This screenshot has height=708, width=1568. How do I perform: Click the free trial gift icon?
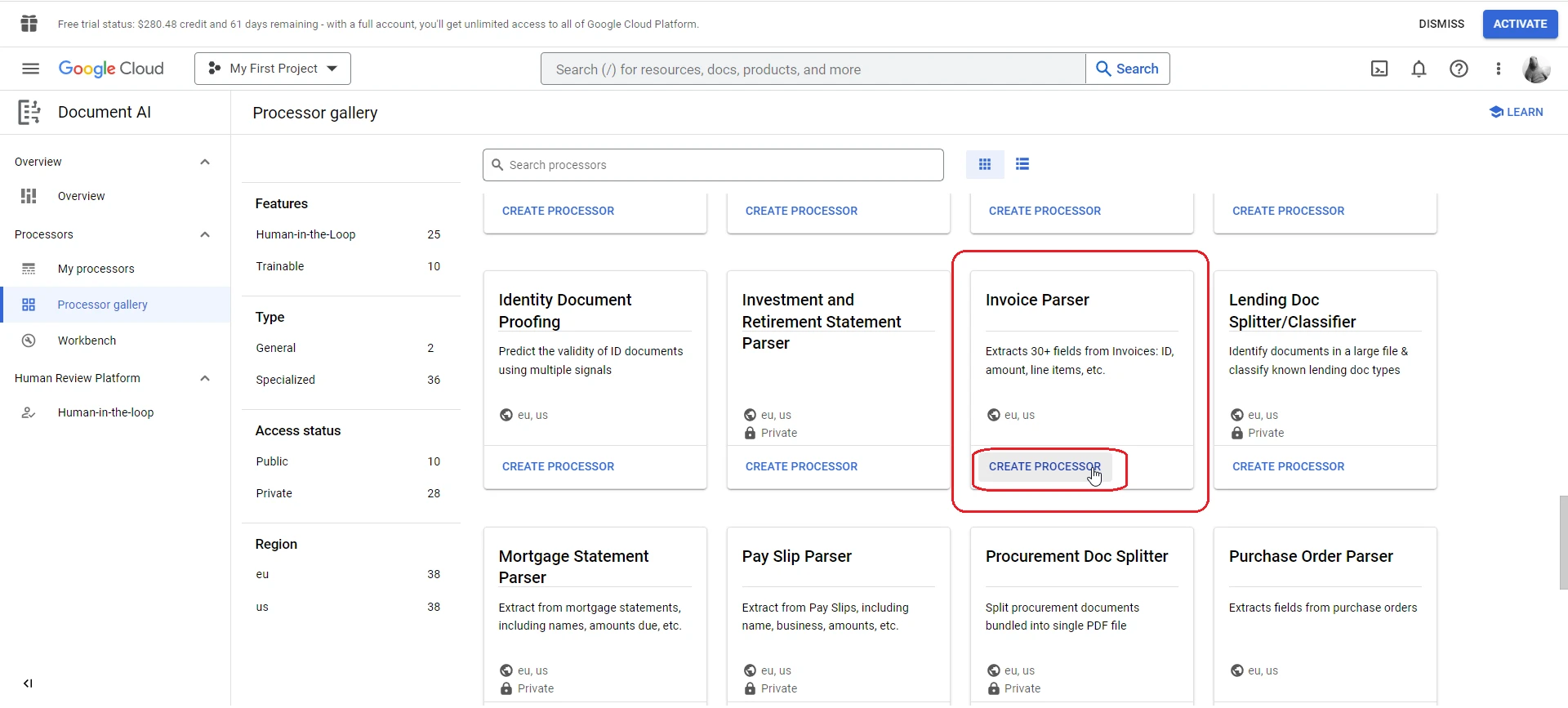pos(29,24)
